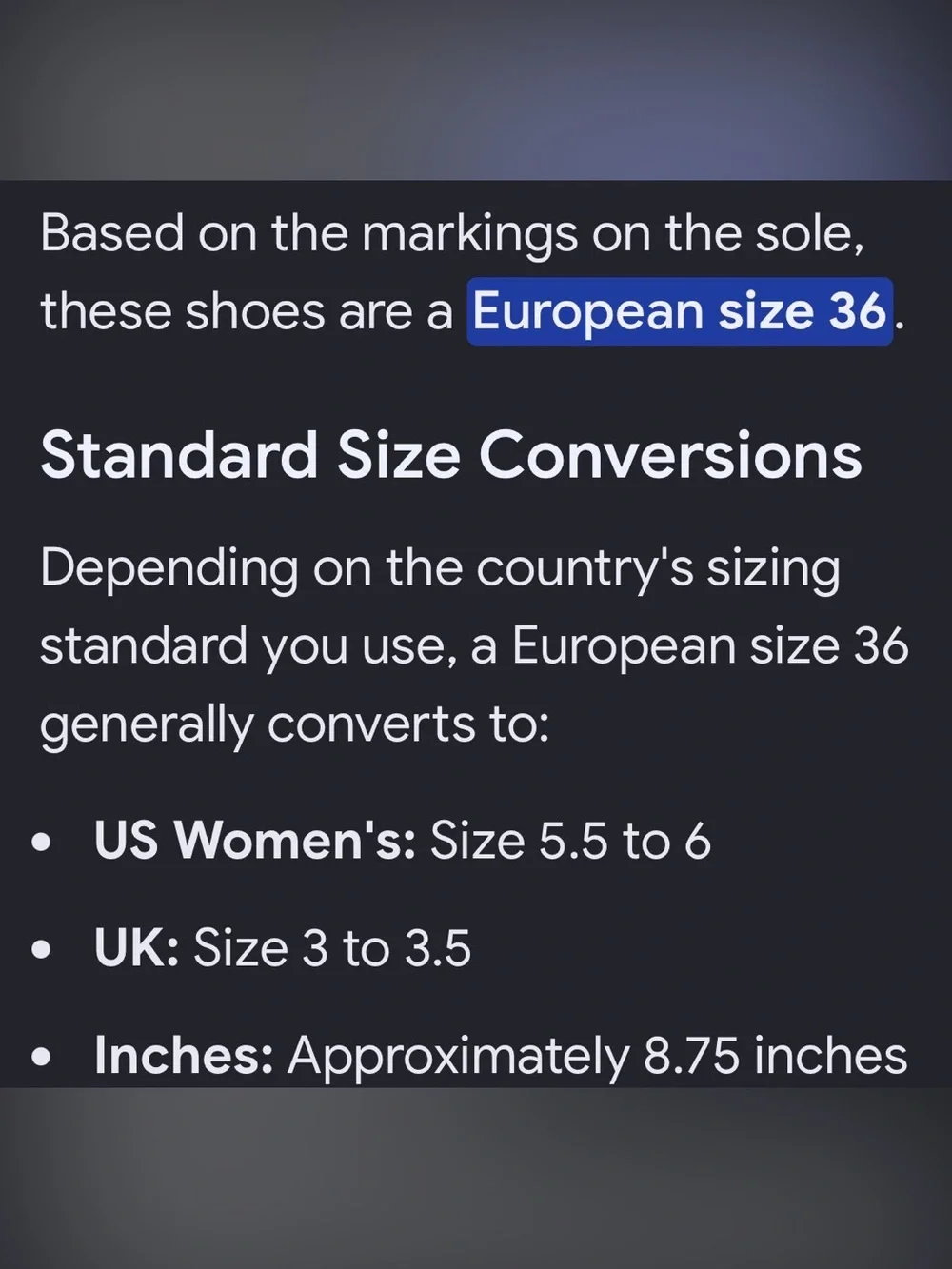952x1269 pixels.
Task: Tap the blurred background above the card
Action: point(476,89)
